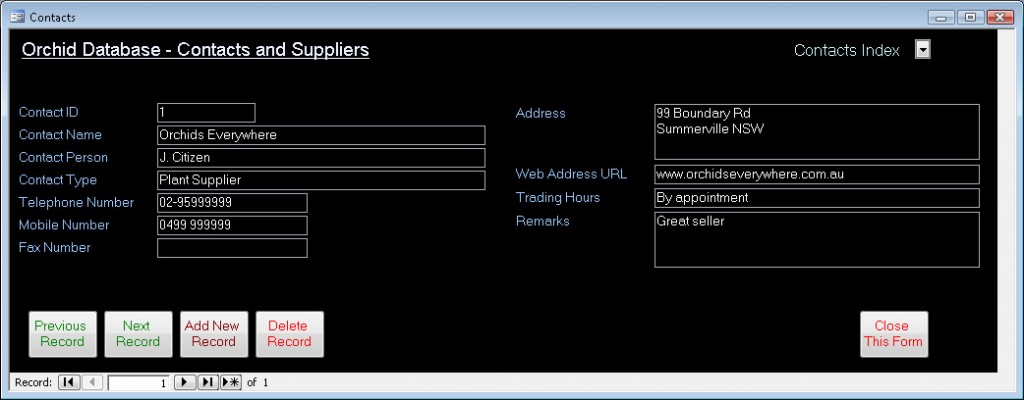The height and width of the screenshot is (400, 1024).
Task: Click the next record navigation arrow
Action: tap(185, 382)
